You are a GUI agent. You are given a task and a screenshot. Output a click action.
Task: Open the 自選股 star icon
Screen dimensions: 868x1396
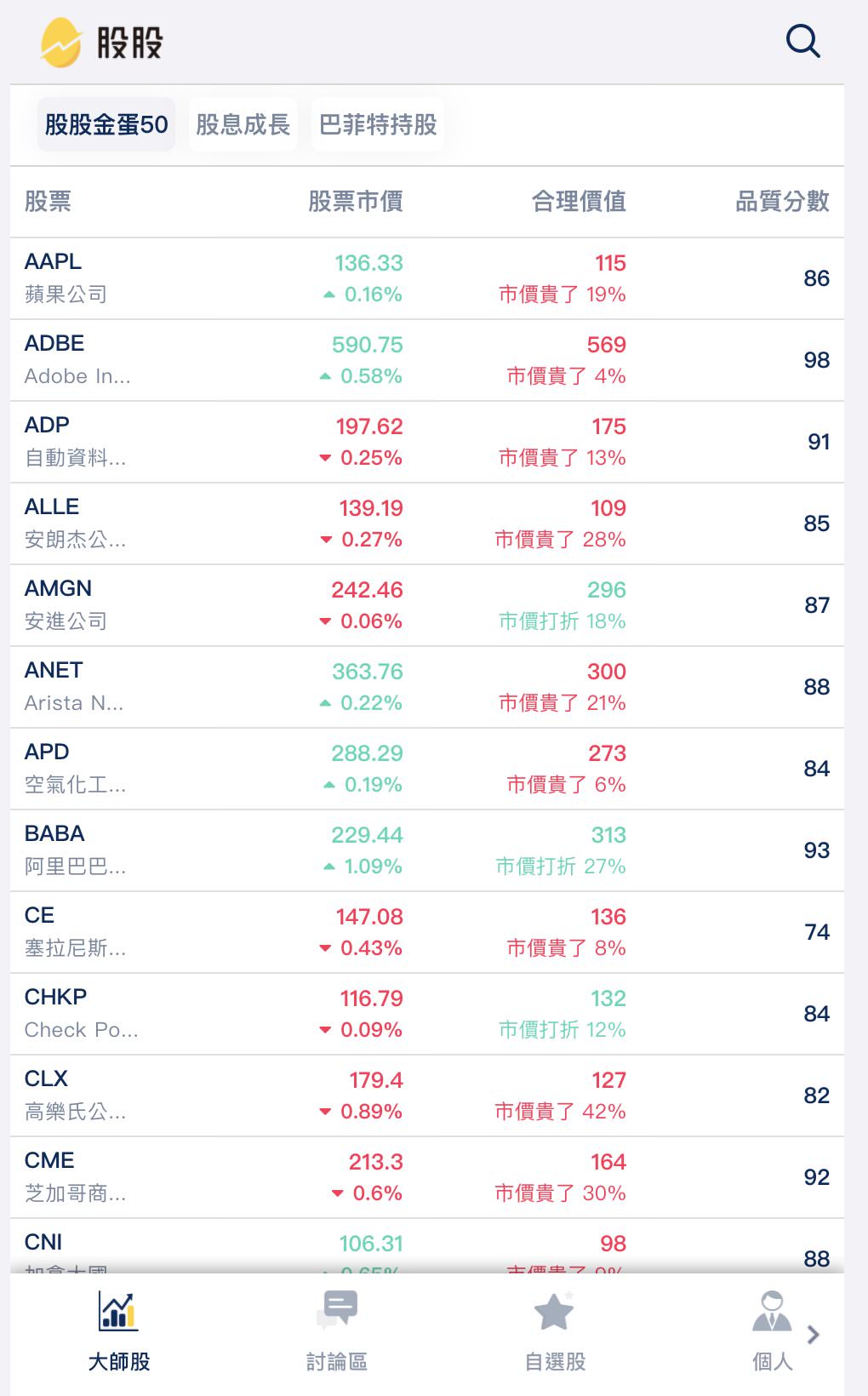(554, 1312)
